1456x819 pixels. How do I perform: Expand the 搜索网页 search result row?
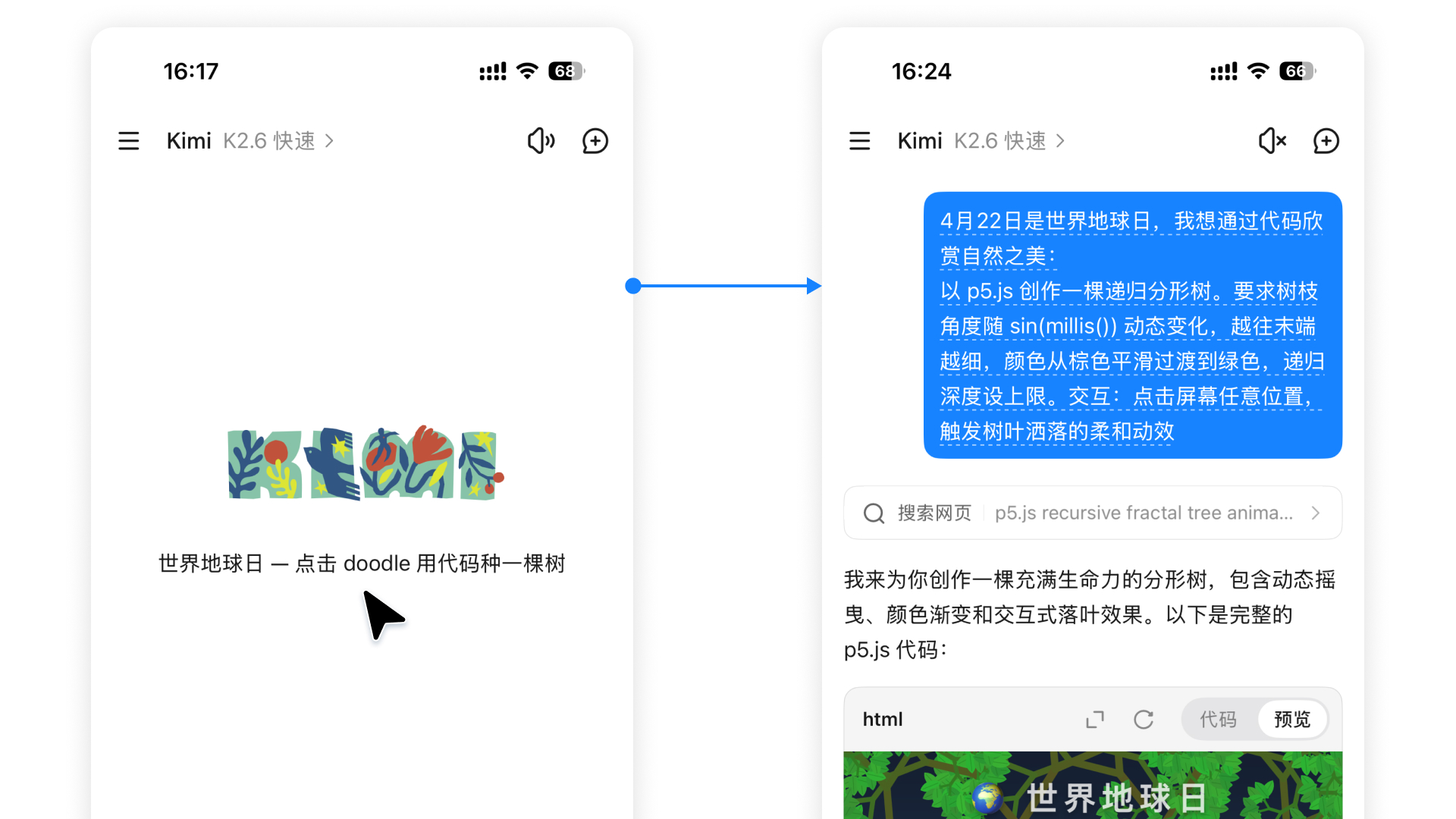[1093, 513]
